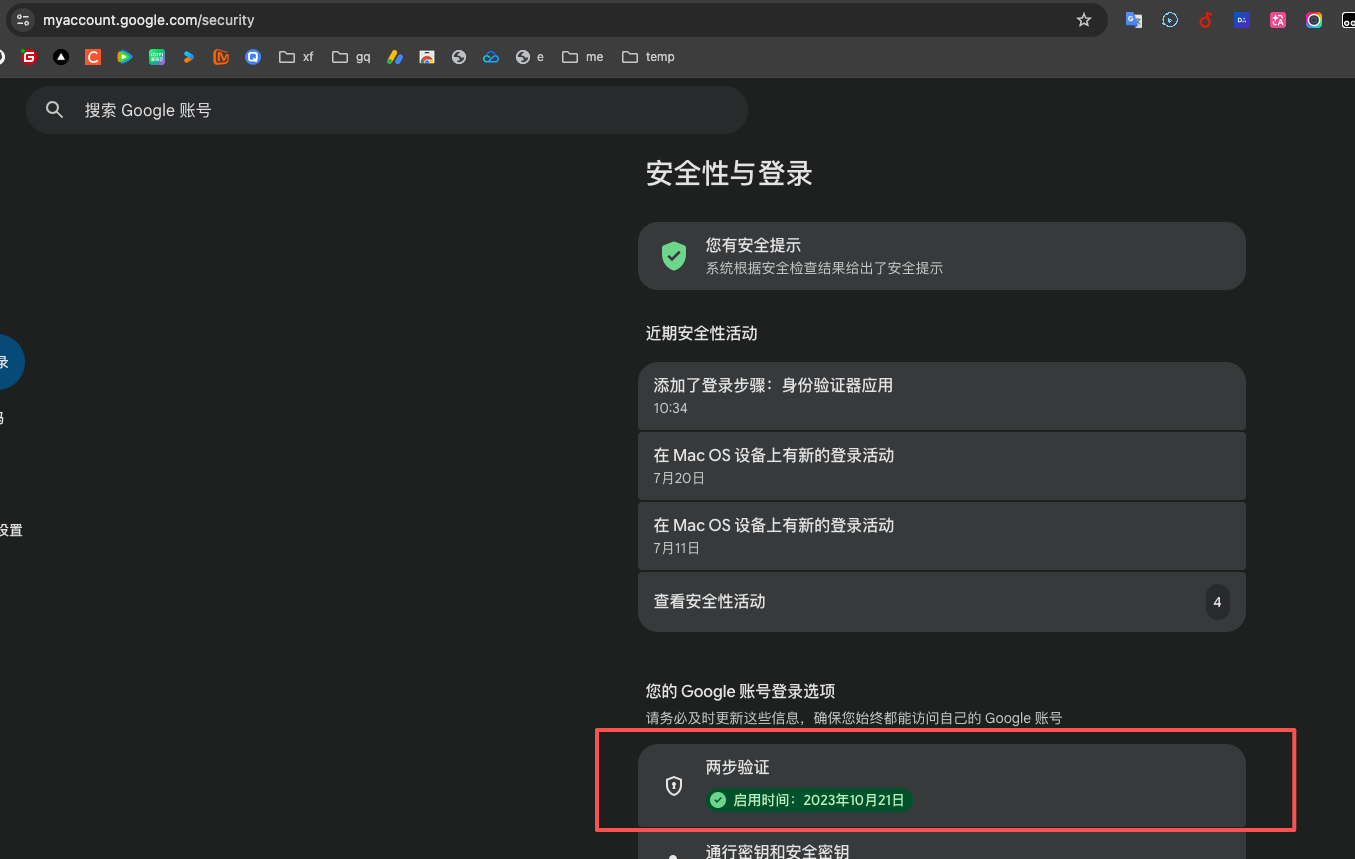
Task: Click the blue DA extension icon
Action: [x=1242, y=20]
